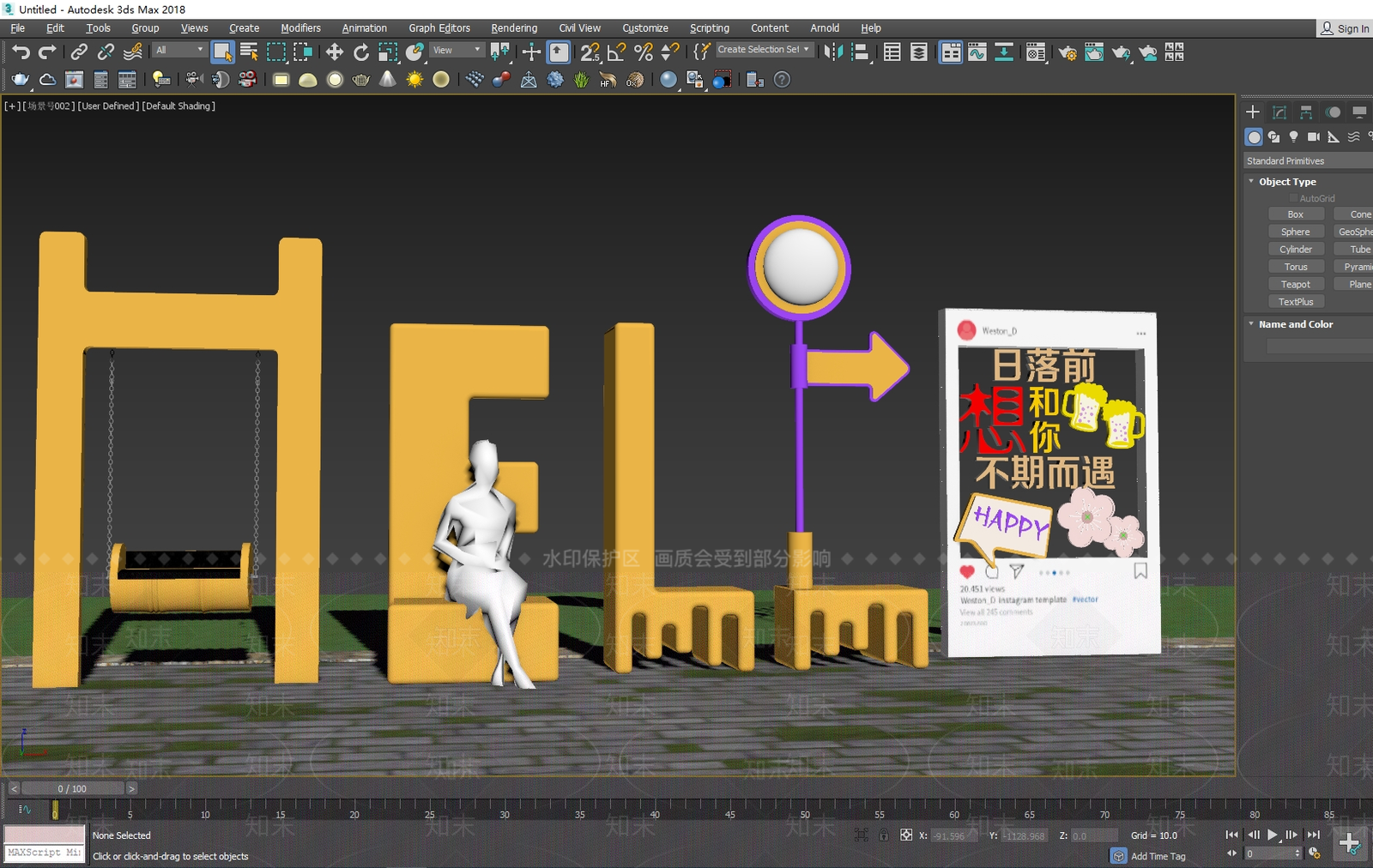Image resolution: width=1373 pixels, height=868 pixels.
Task: Toggle the selection lock icon
Action: coord(883,835)
